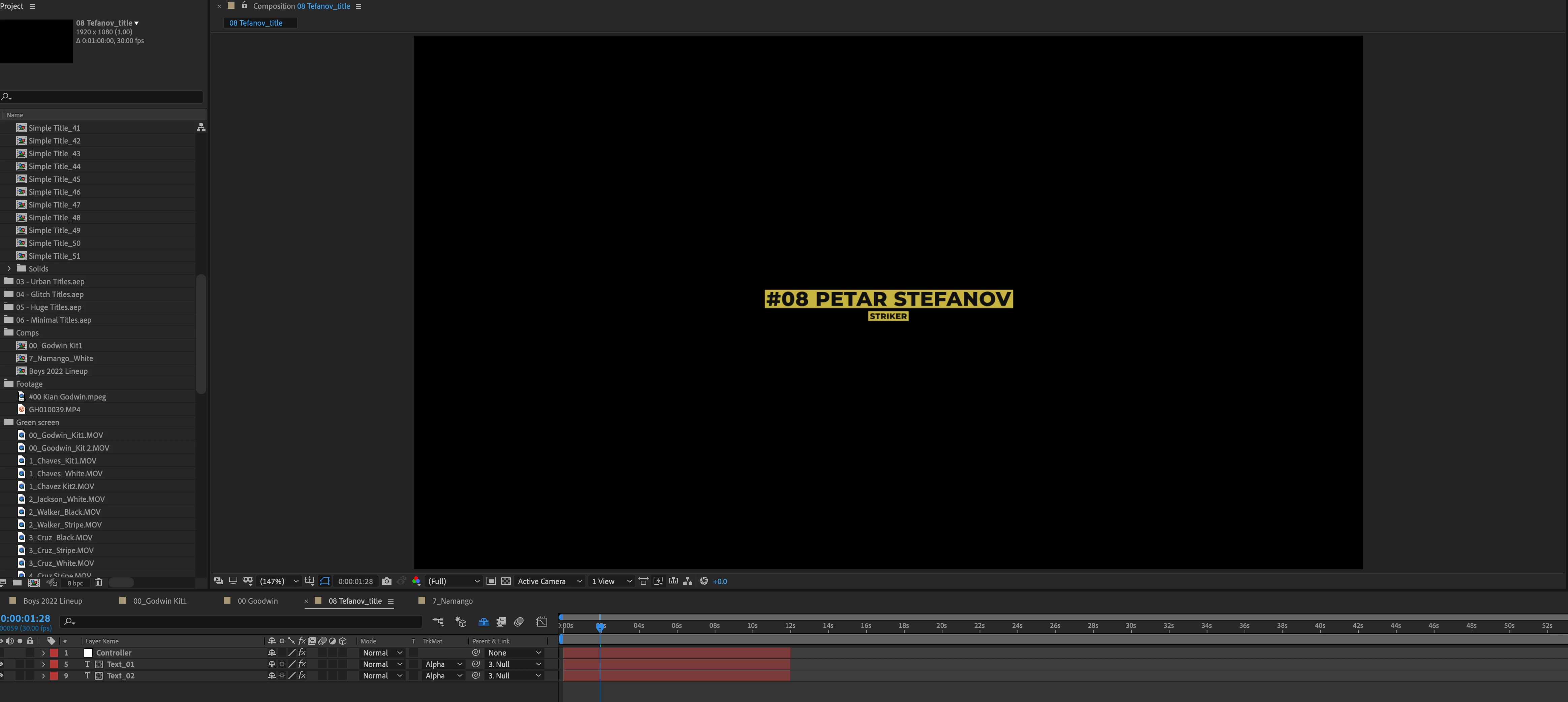
Task: Toggle the transparency grid icon
Action: (506, 581)
